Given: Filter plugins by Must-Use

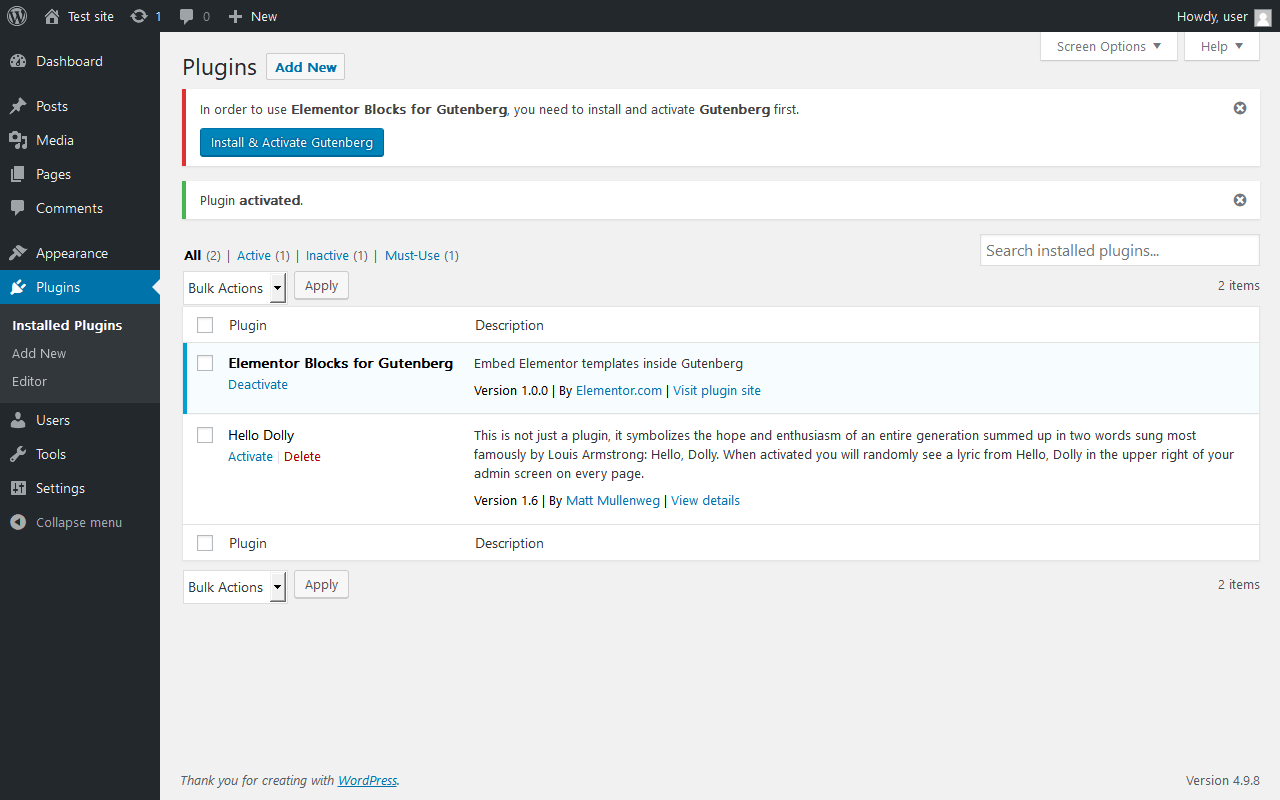Looking at the screenshot, I should 422,256.
